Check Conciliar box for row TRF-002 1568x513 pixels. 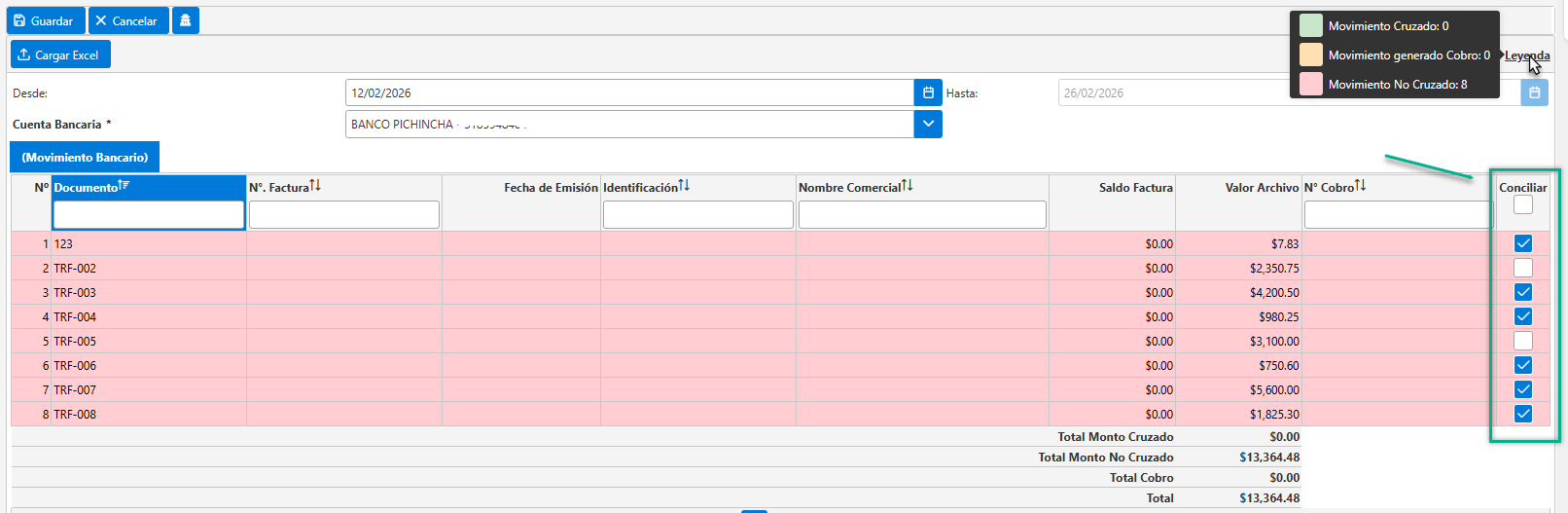(1523, 268)
